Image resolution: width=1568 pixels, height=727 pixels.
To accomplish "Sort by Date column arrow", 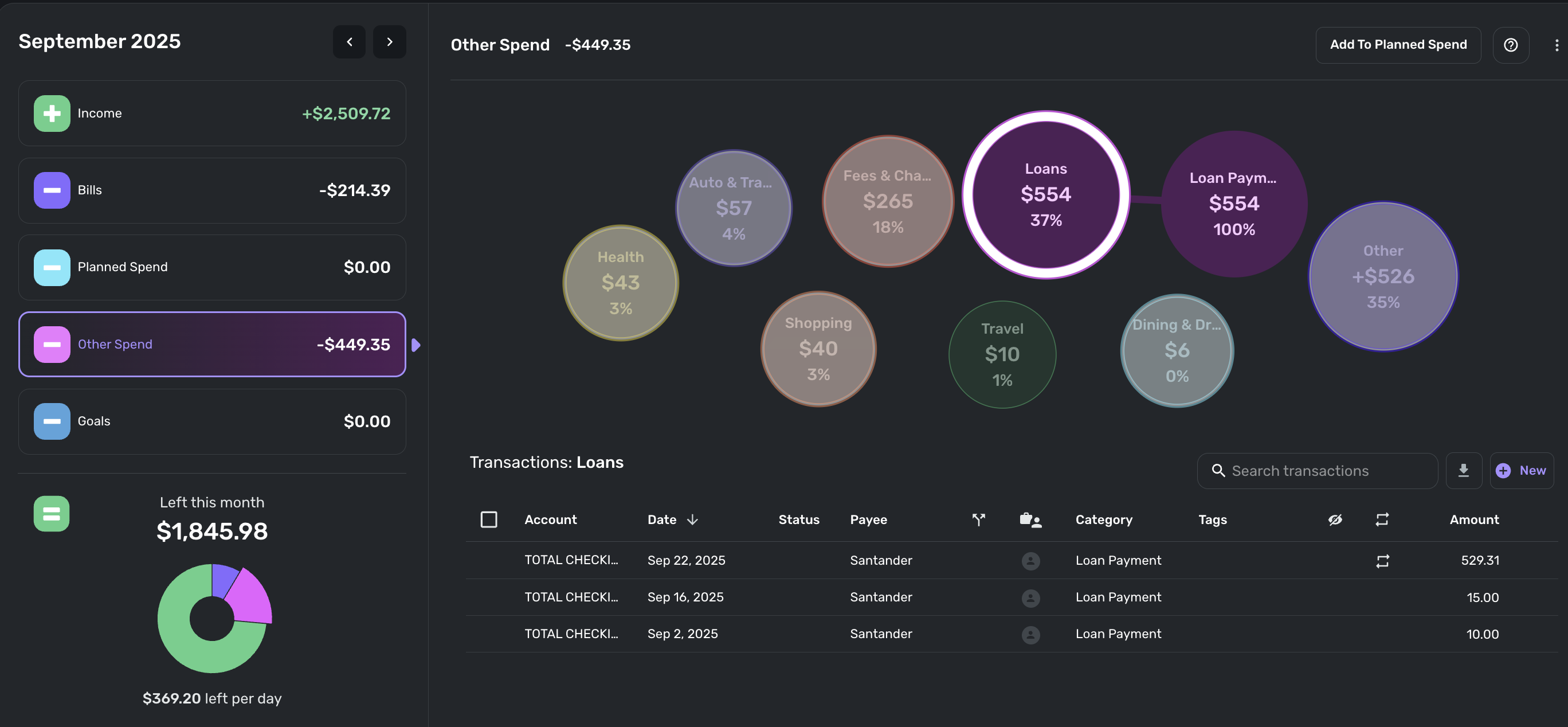I will pyautogui.click(x=692, y=519).
